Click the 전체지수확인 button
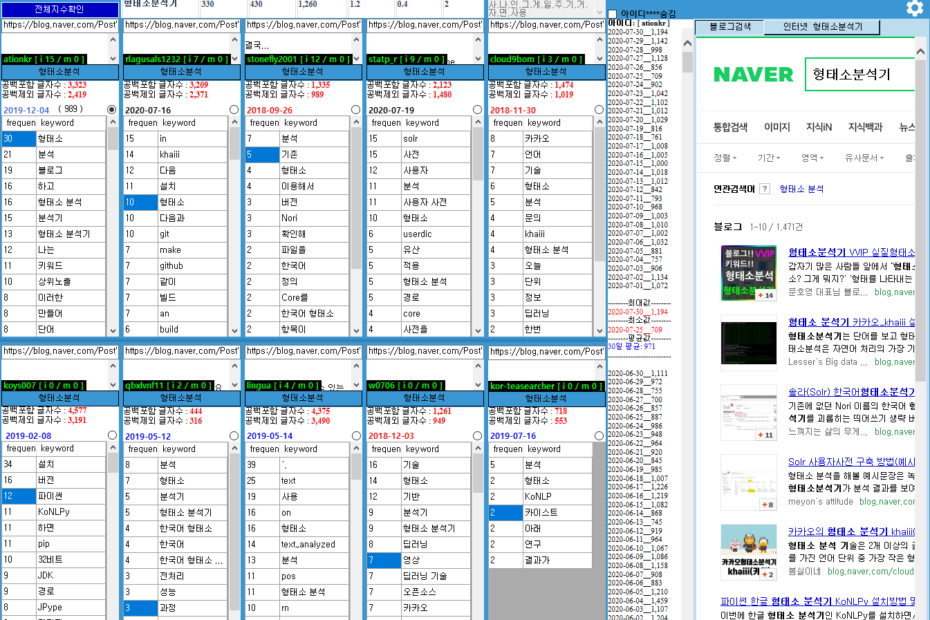930x620 pixels. pos(59,9)
